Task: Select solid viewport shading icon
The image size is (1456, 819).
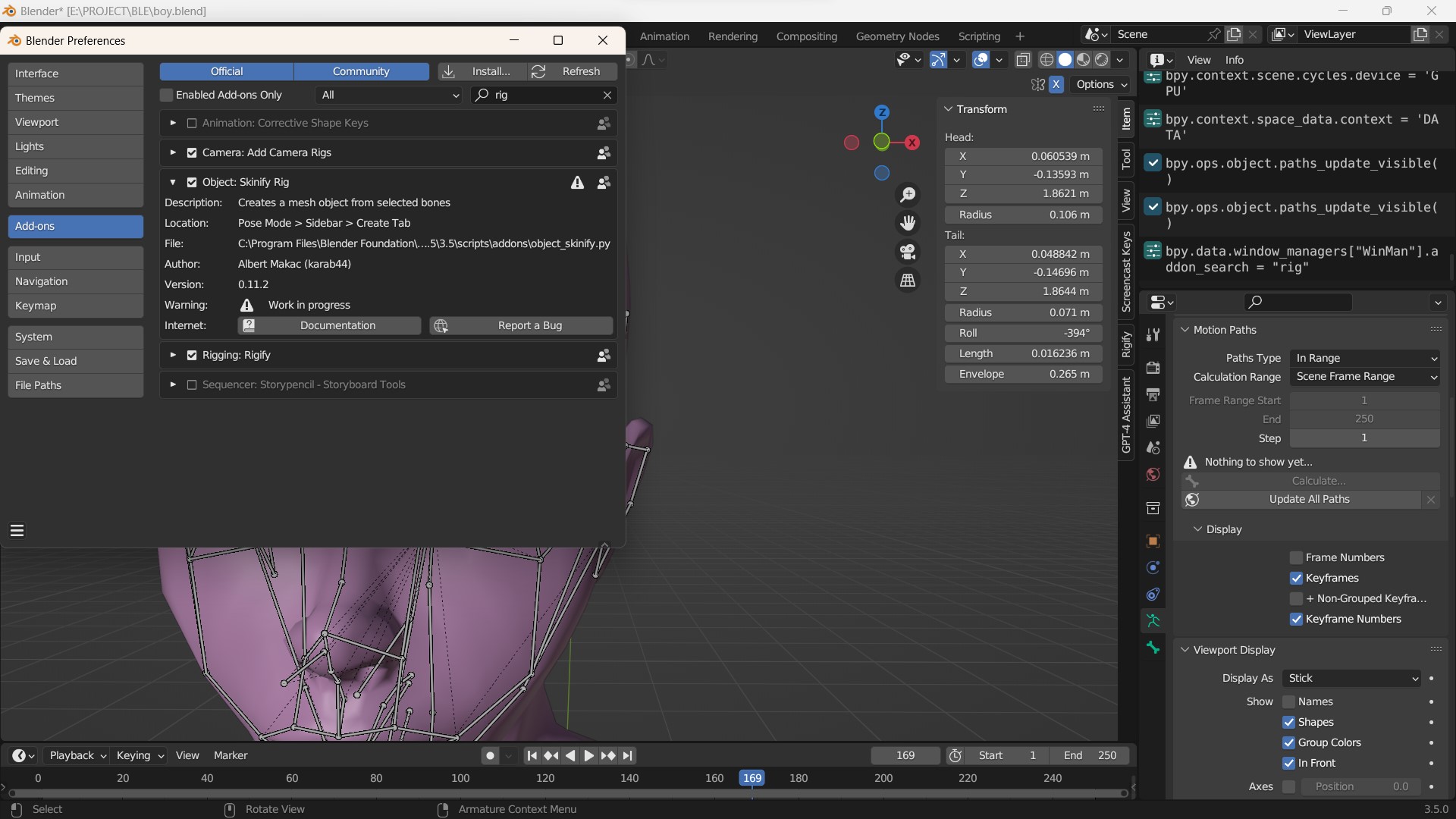Action: click(x=1065, y=60)
